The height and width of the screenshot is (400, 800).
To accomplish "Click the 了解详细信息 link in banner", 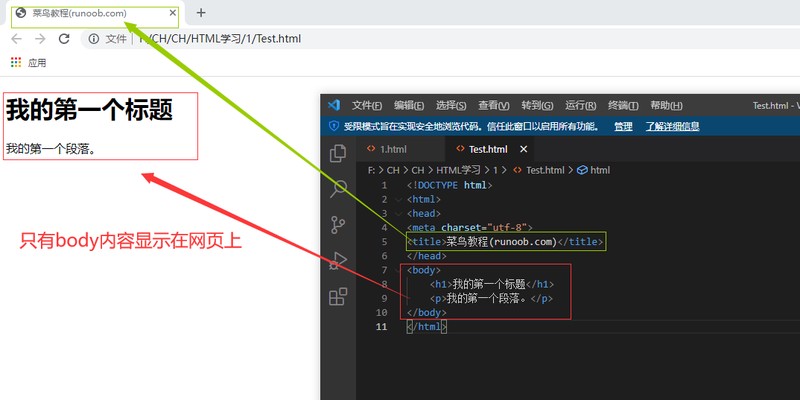I will [x=672, y=127].
